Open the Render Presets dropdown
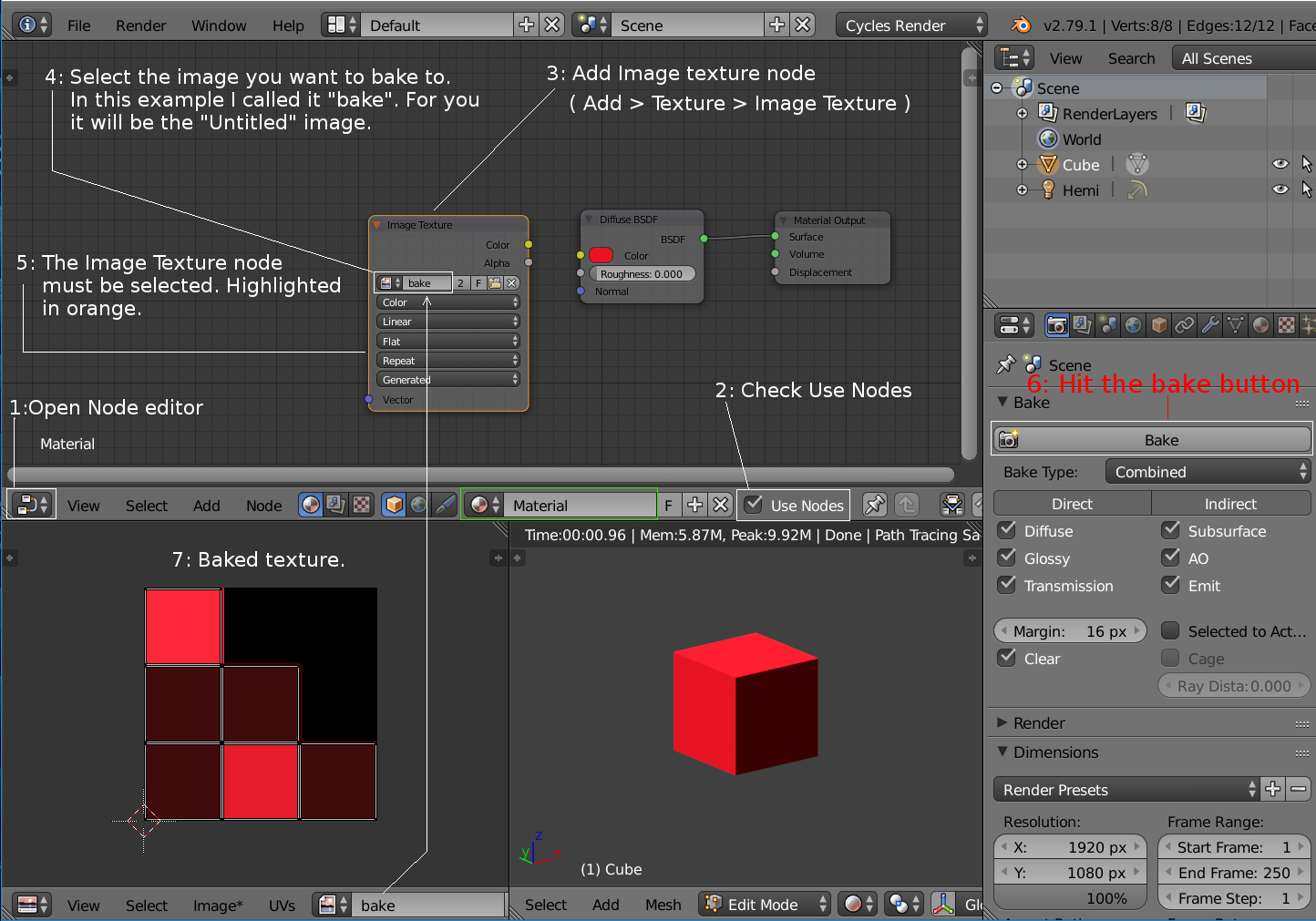The height and width of the screenshot is (921, 1316). click(1126, 790)
